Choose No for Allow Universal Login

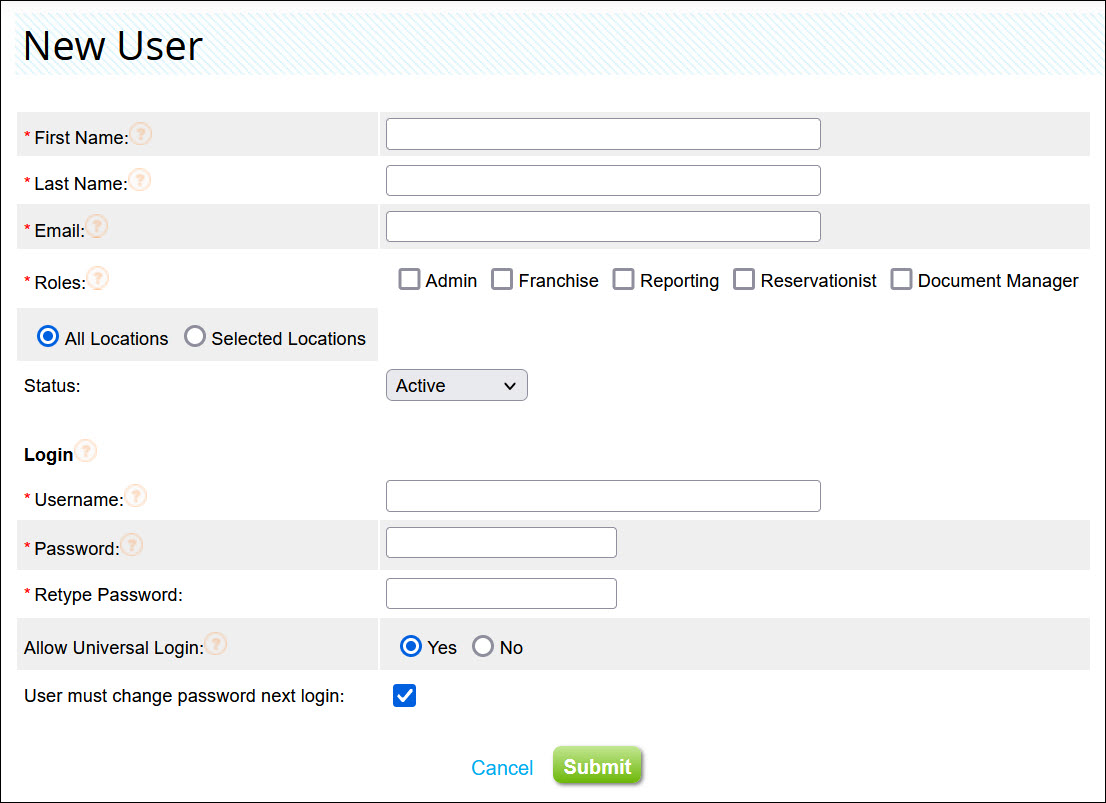click(483, 646)
